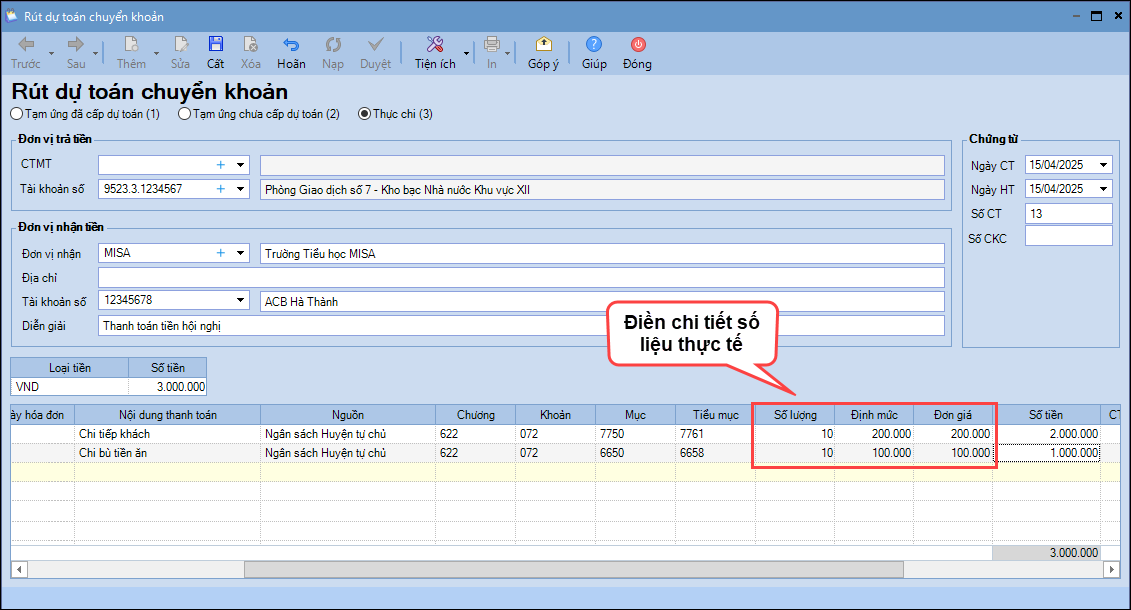Click the empty Số CKC field
This screenshot has height=610, width=1131.
(x=1068, y=236)
